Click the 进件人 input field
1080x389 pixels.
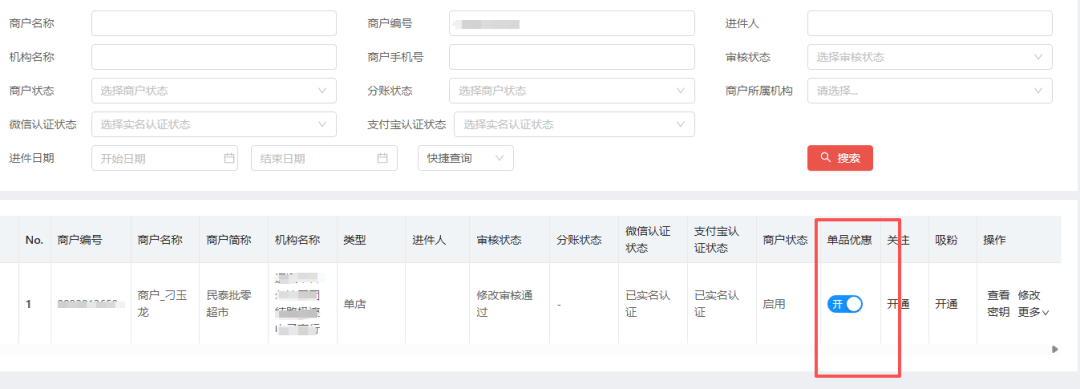click(930, 23)
